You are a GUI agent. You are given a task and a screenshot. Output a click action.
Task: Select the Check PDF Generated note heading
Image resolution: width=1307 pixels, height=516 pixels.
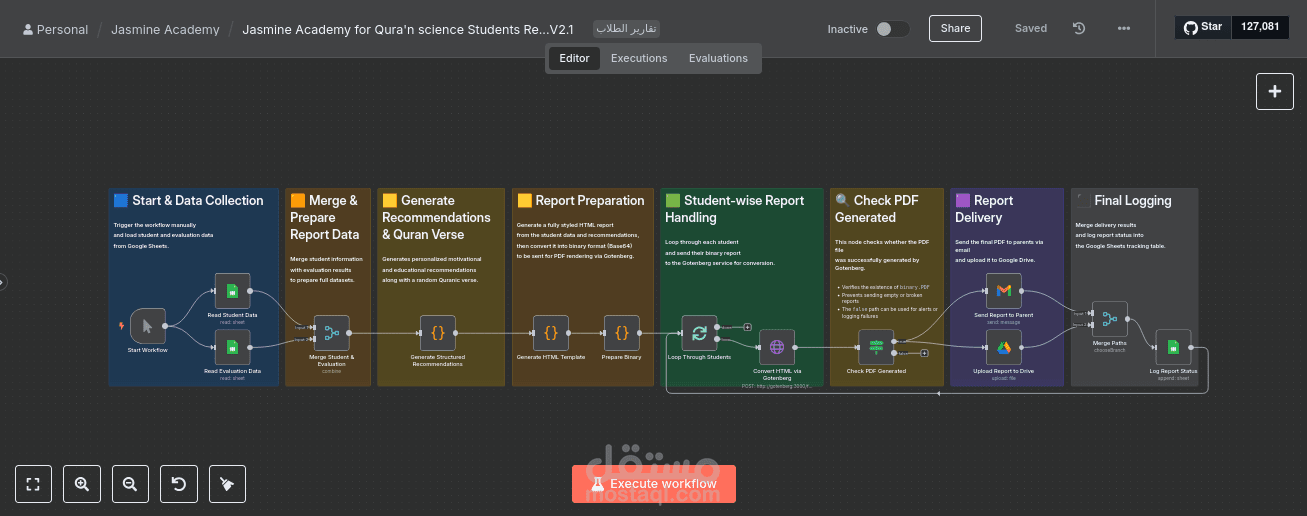877,209
